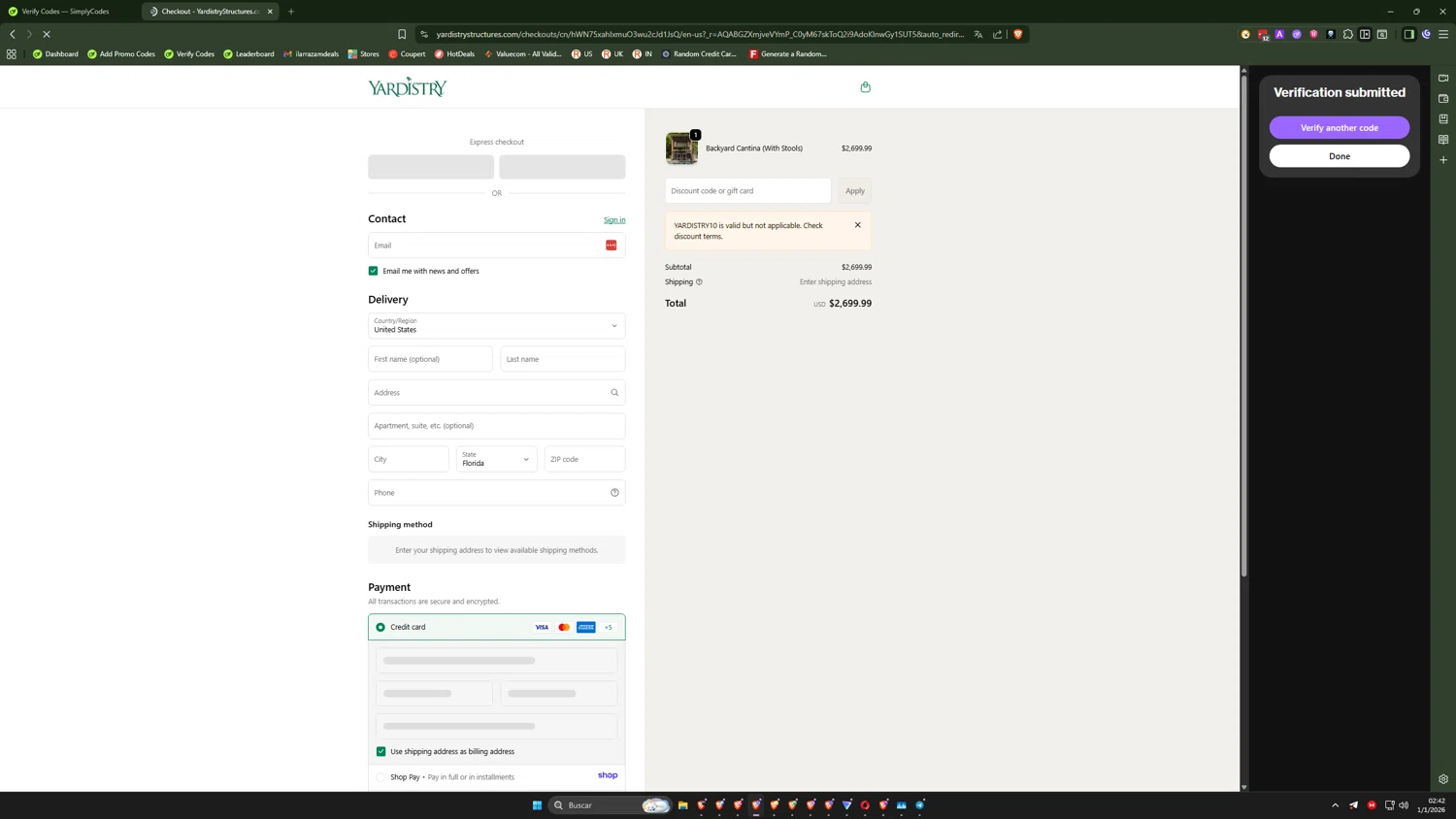Viewport: 1456px width, 819px height.
Task: Click the address search magnifier icon
Action: tap(614, 393)
